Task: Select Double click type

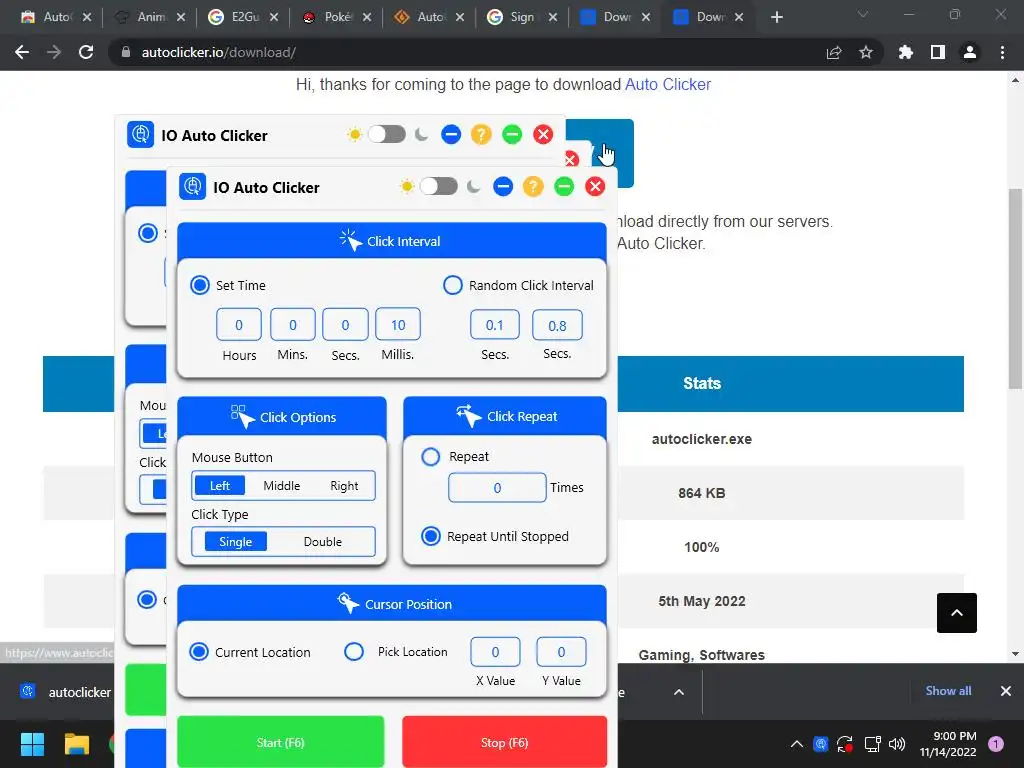Action: (323, 541)
